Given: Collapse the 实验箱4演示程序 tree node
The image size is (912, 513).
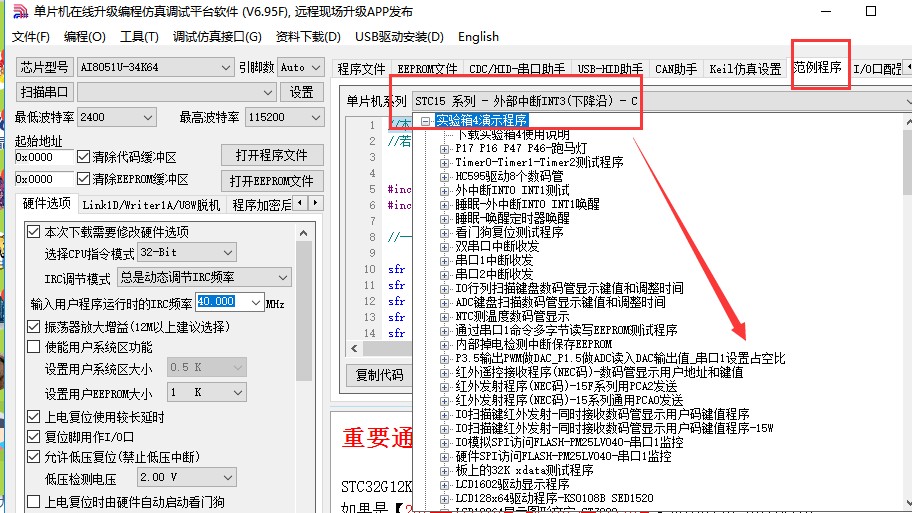Looking at the screenshot, I should tap(426, 121).
